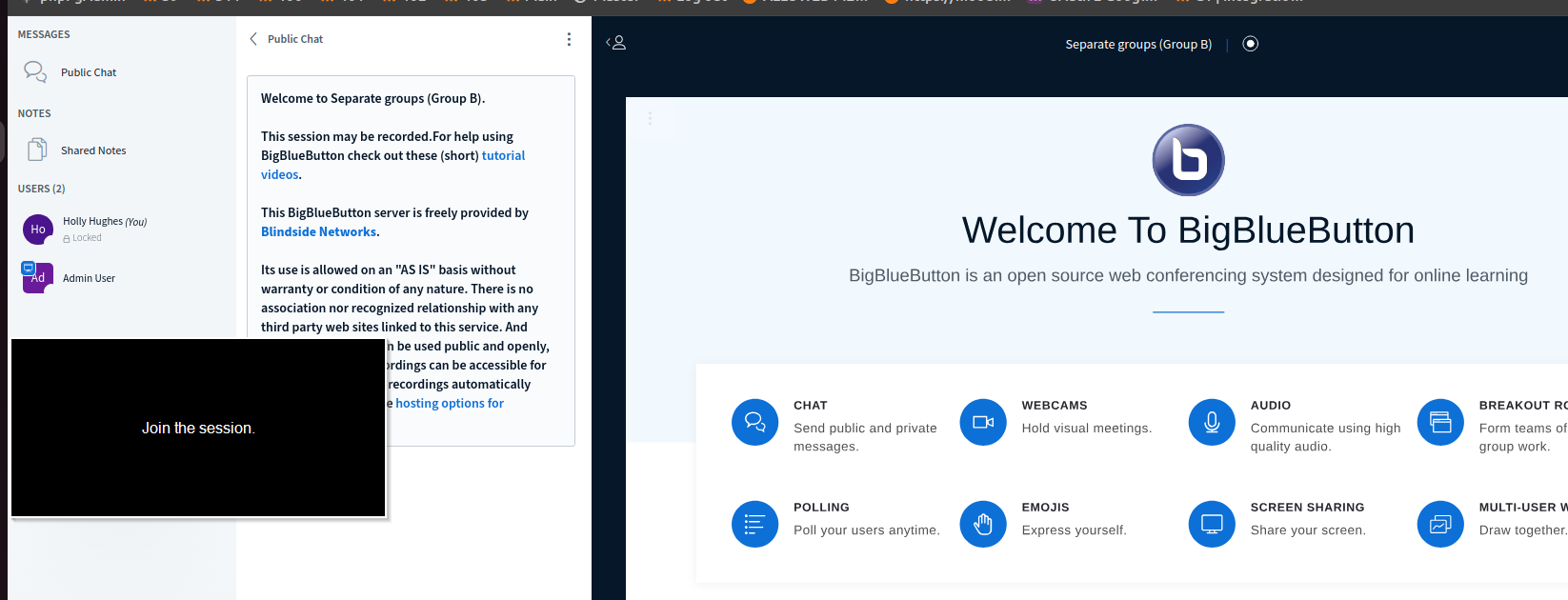
Task: Click the Shared Notes document icon
Action: click(37, 150)
